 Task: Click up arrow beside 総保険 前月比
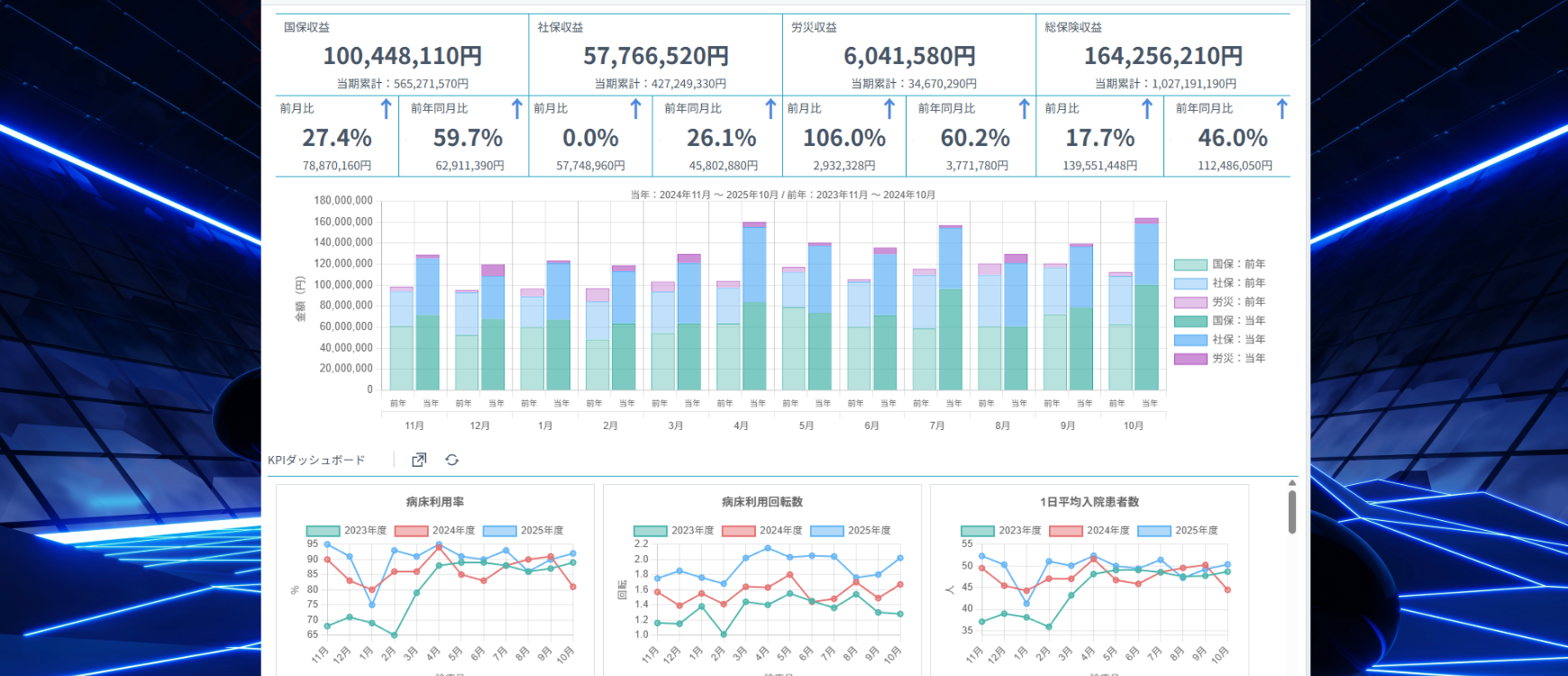[1147, 109]
